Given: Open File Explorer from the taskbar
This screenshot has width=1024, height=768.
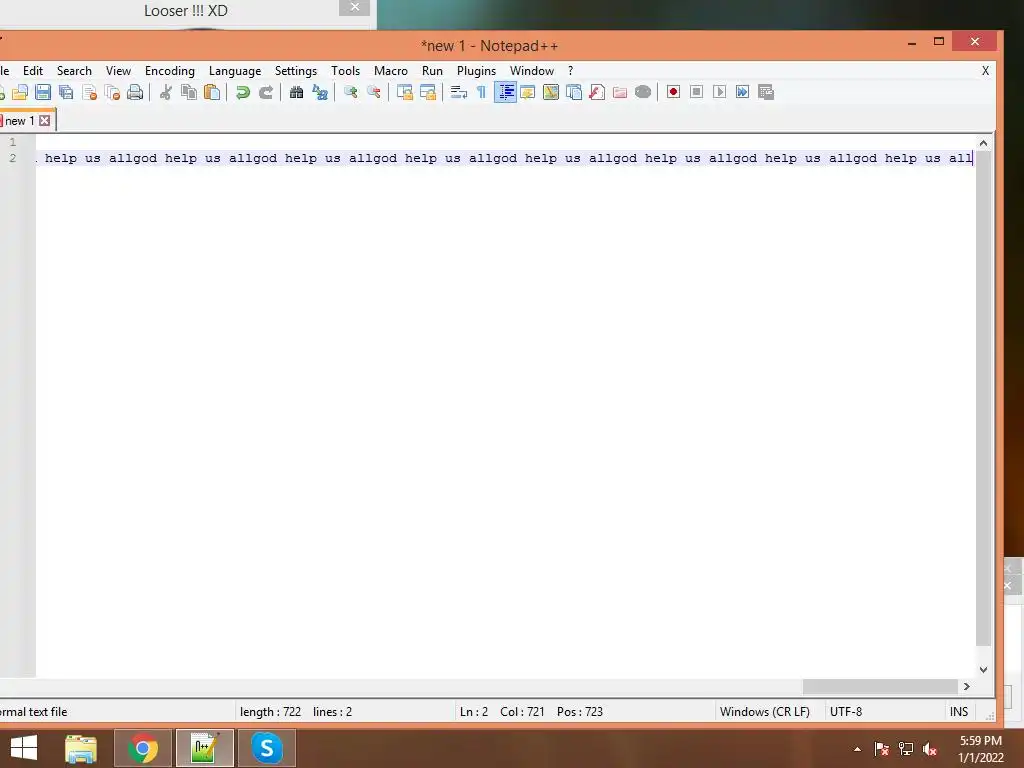Looking at the screenshot, I should (x=81, y=748).
